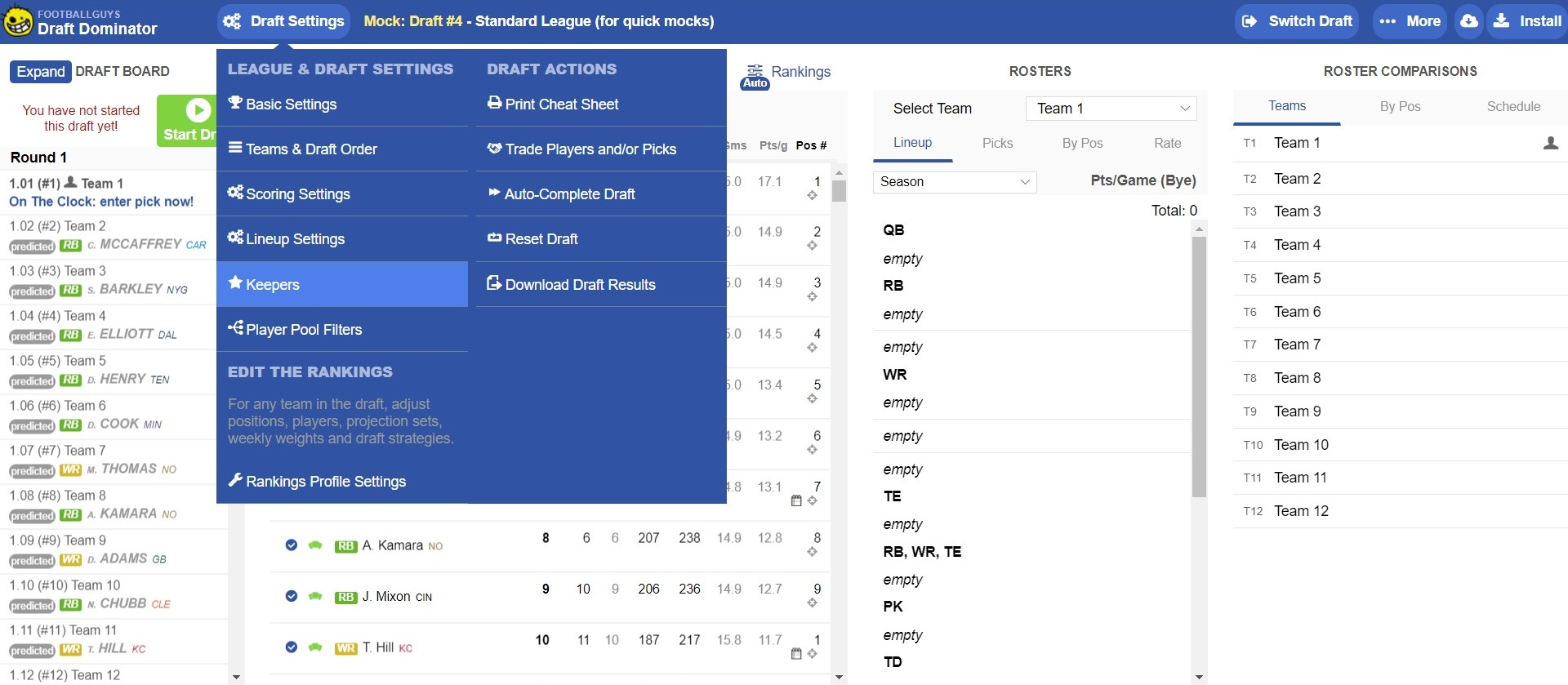Click green helmet icon beside J. Mixon
The height and width of the screenshot is (685, 1568).
tap(315, 597)
